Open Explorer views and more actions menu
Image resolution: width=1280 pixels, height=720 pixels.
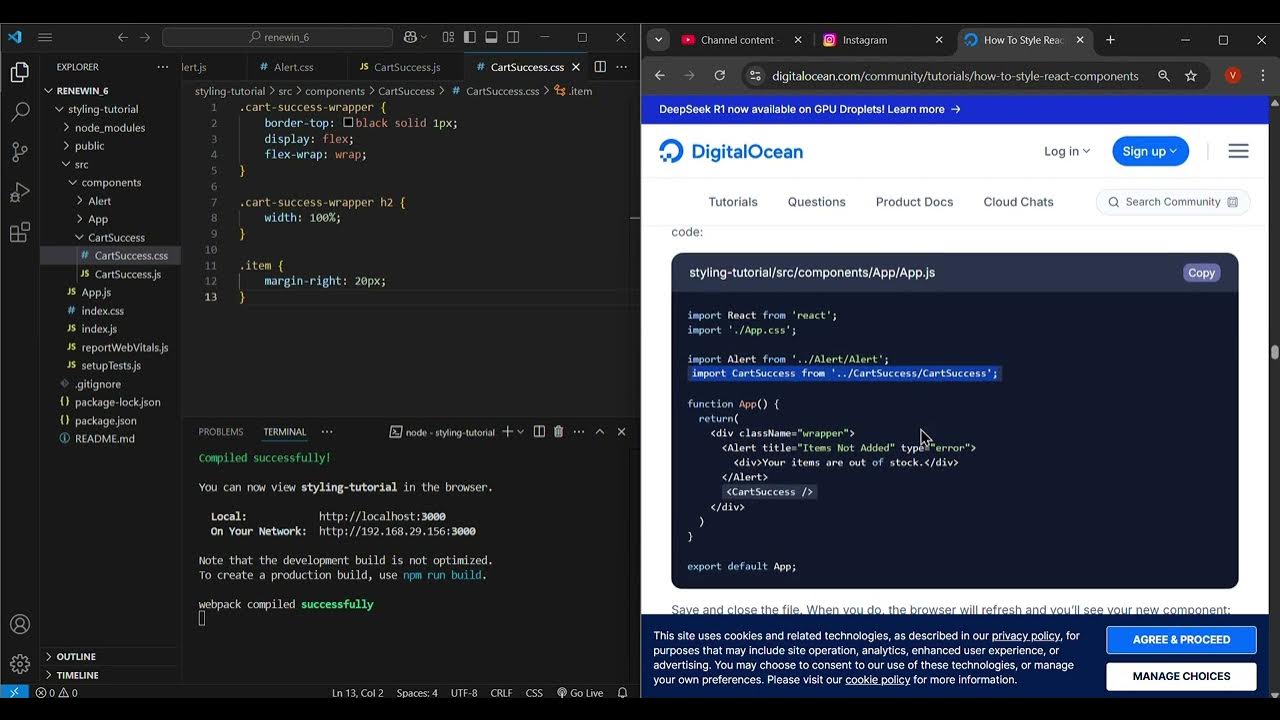pos(163,67)
